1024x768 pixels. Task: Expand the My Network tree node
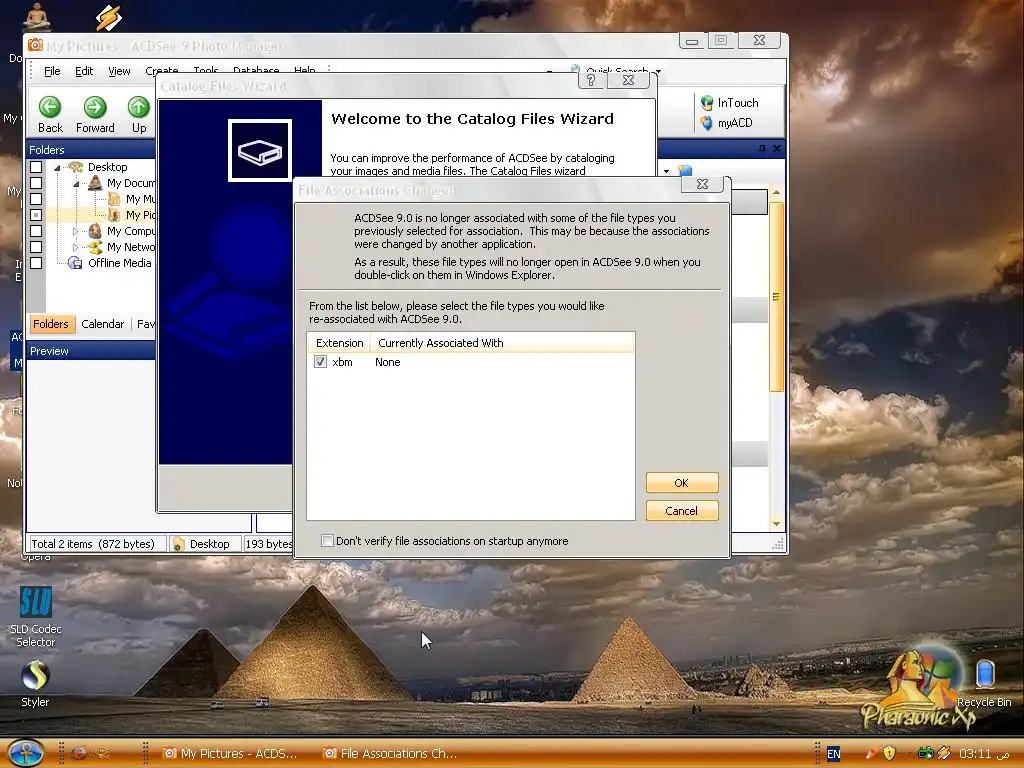coord(76,248)
